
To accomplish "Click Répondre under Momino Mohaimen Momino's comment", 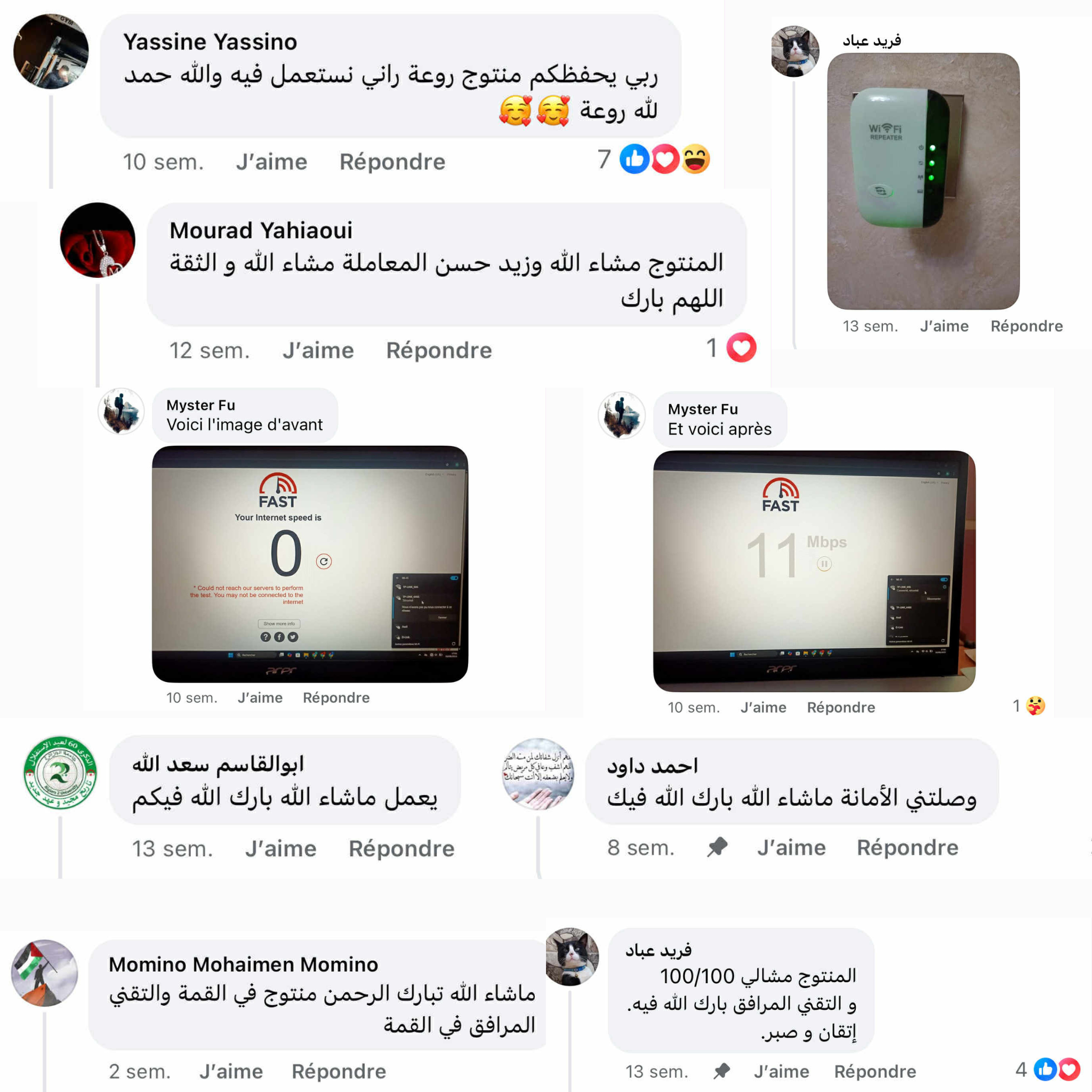I will pos(339,1072).
